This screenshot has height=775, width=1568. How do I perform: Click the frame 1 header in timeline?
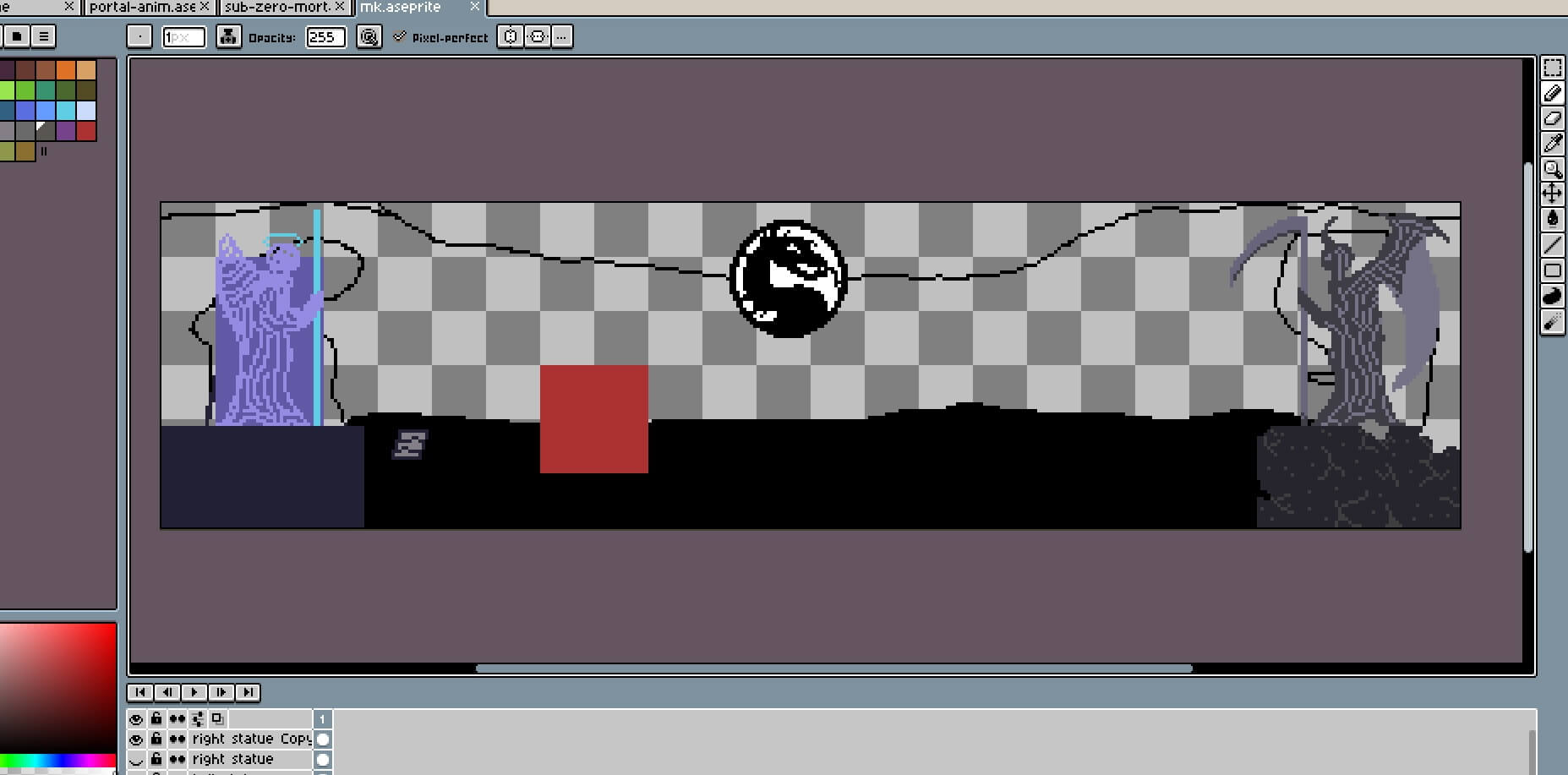click(323, 718)
